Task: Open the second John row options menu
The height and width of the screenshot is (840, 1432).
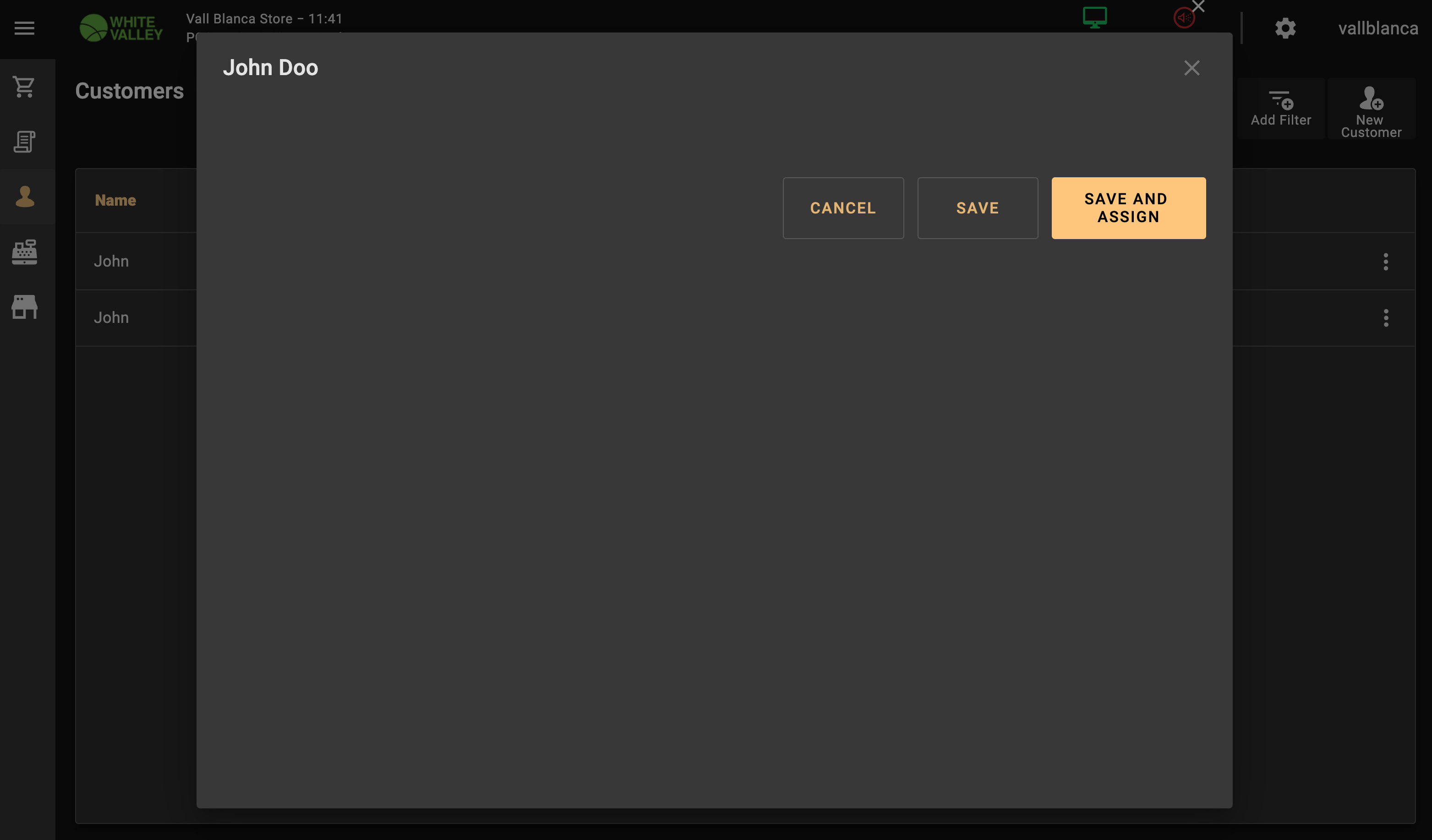Action: click(1385, 318)
